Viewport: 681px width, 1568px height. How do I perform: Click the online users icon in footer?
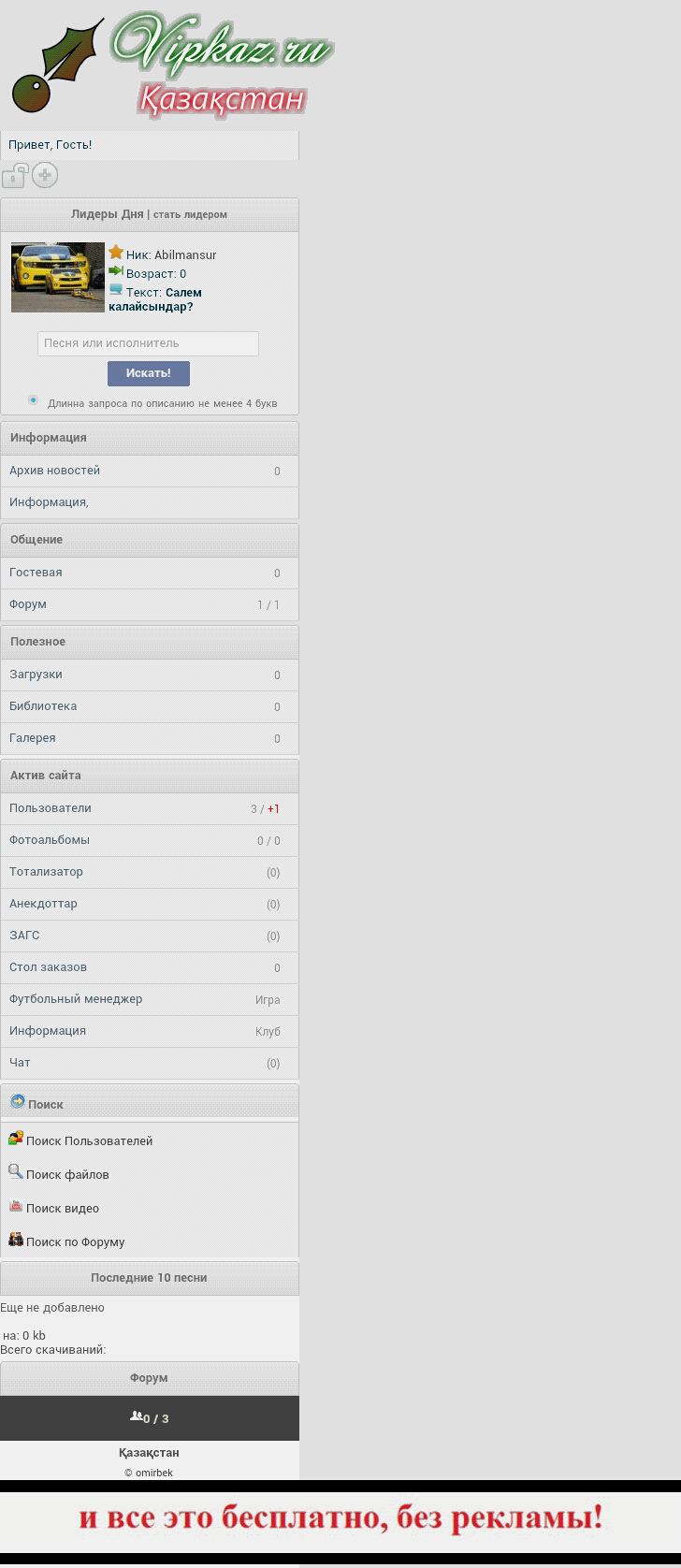pos(137,1416)
